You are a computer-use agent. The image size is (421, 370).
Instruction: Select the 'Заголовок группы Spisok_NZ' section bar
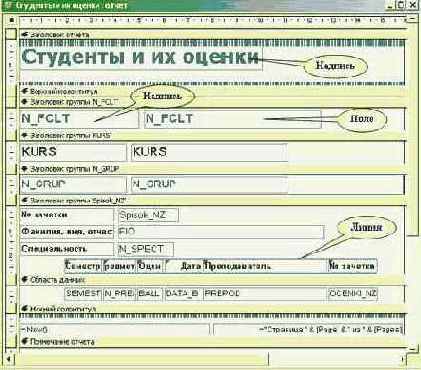point(213,201)
